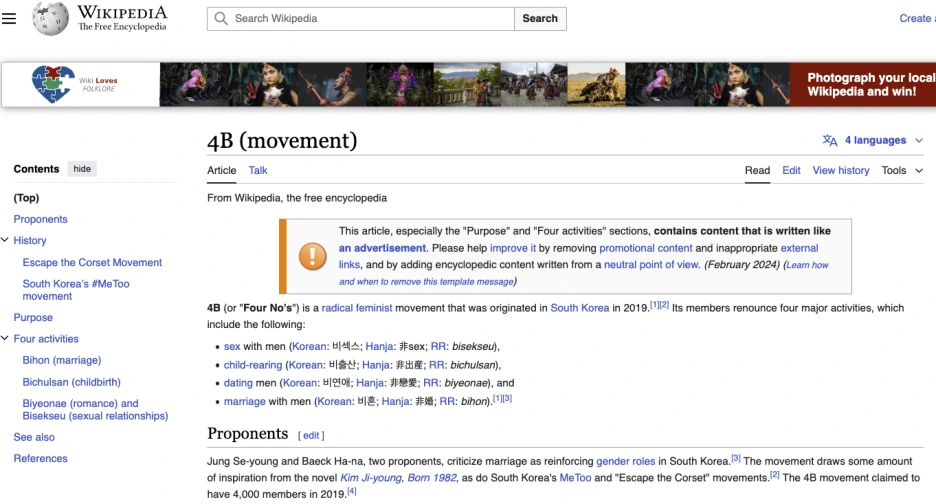
Task: Open the 'radical feminist' link
Action: (357, 308)
